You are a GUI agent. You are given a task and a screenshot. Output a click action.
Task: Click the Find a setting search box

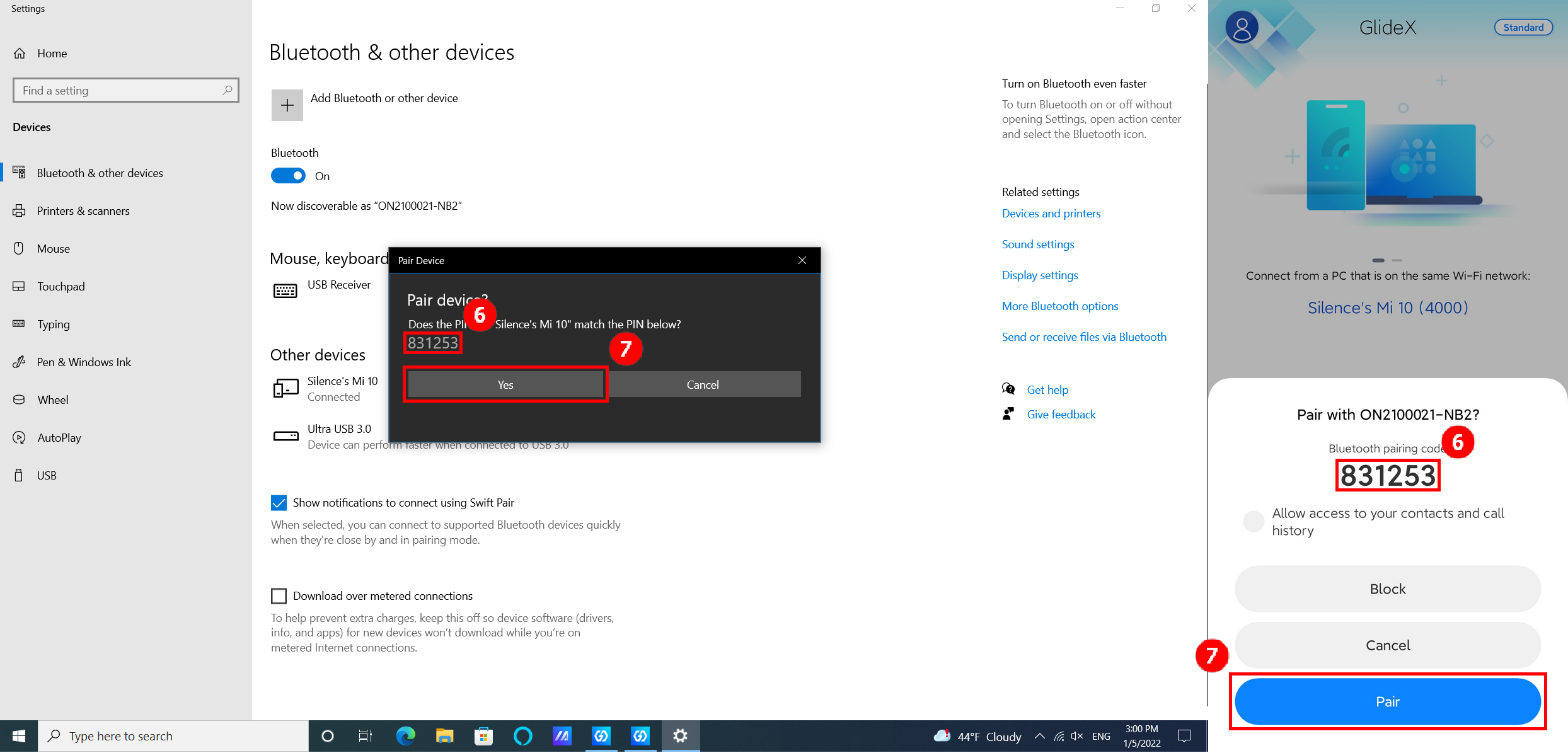click(x=126, y=90)
